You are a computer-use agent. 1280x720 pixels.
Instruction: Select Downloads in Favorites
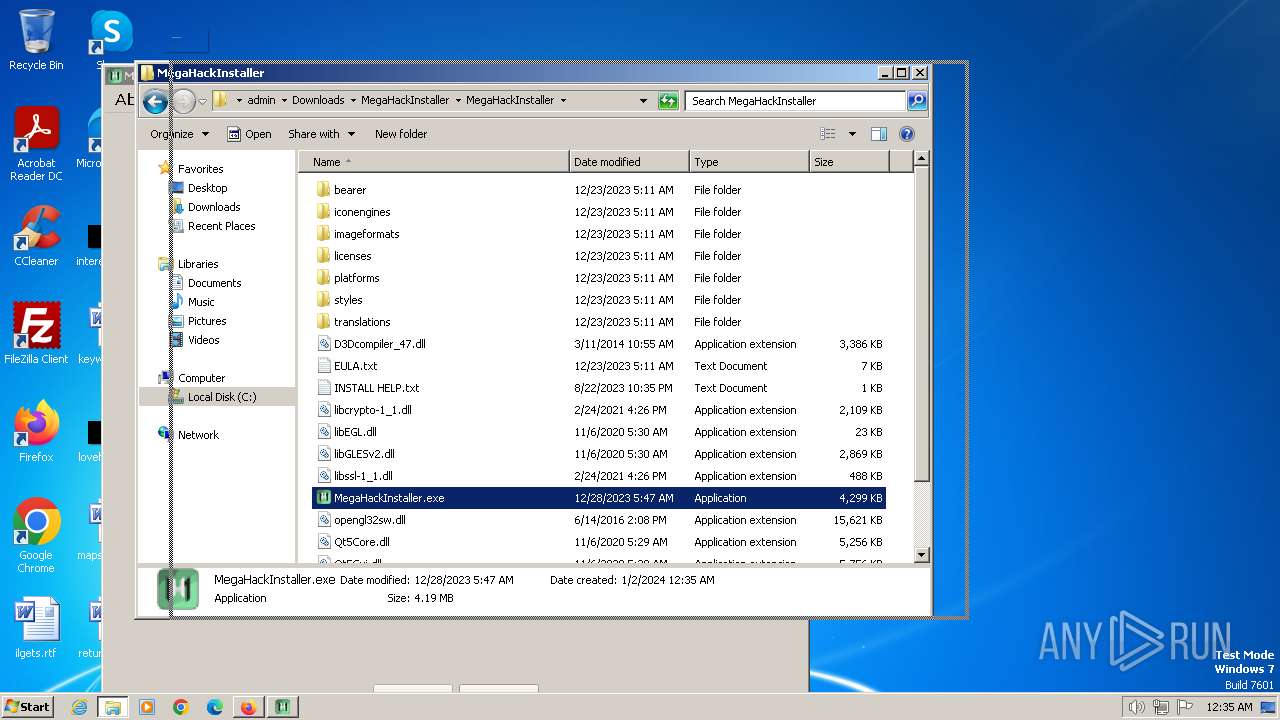pos(214,207)
